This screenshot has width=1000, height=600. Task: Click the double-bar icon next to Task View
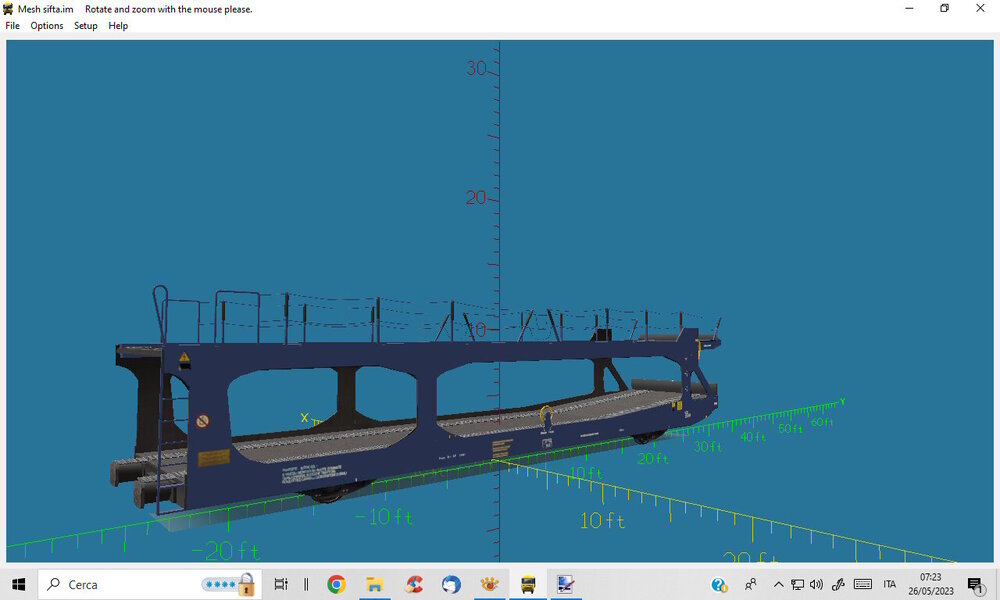point(306,584)
